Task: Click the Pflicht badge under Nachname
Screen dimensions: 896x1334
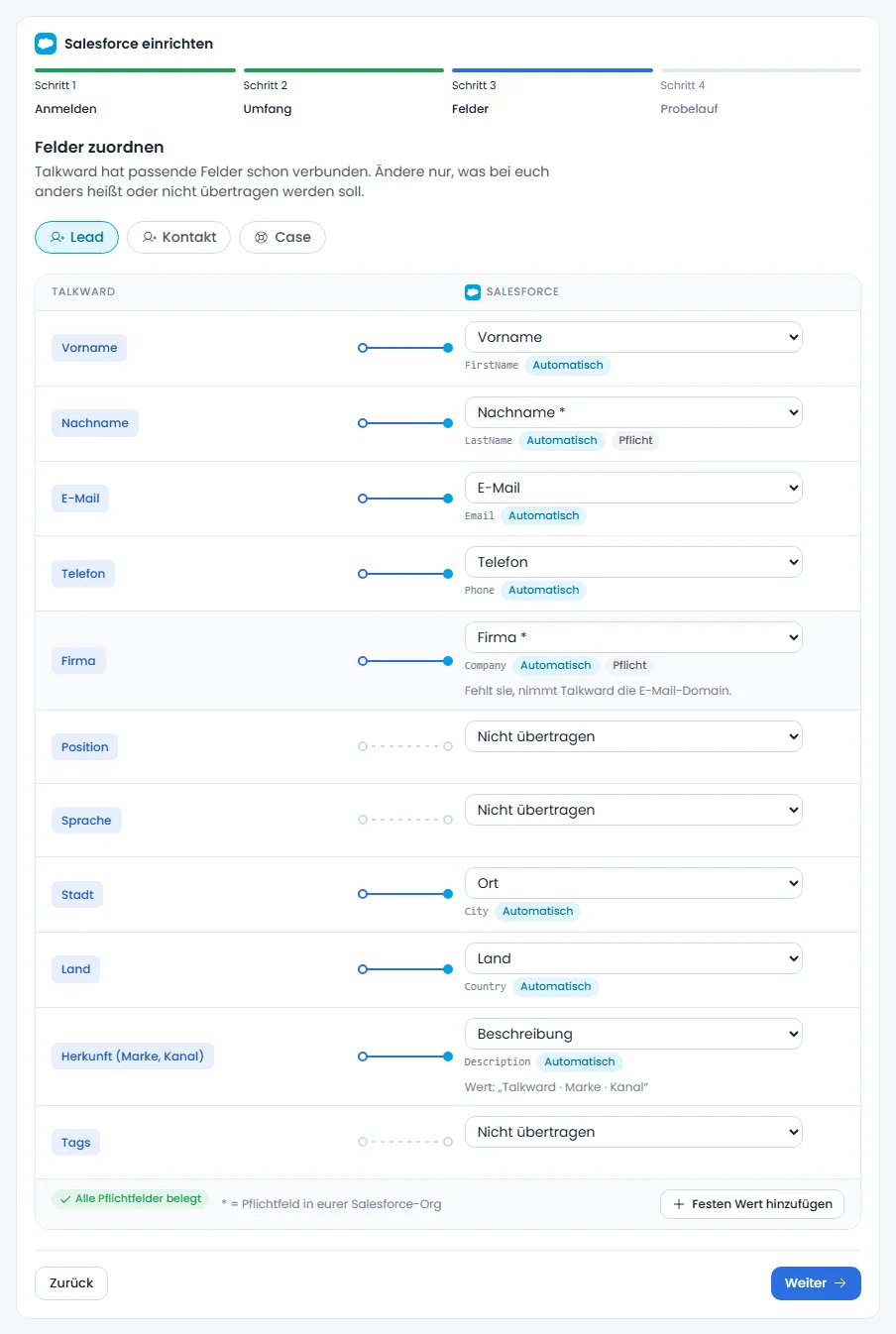Action: pyautogui.click(x=635, y=441)
